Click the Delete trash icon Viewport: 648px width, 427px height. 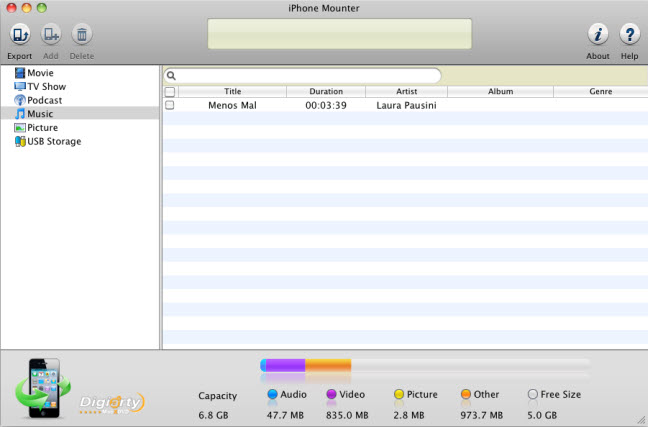82,34
